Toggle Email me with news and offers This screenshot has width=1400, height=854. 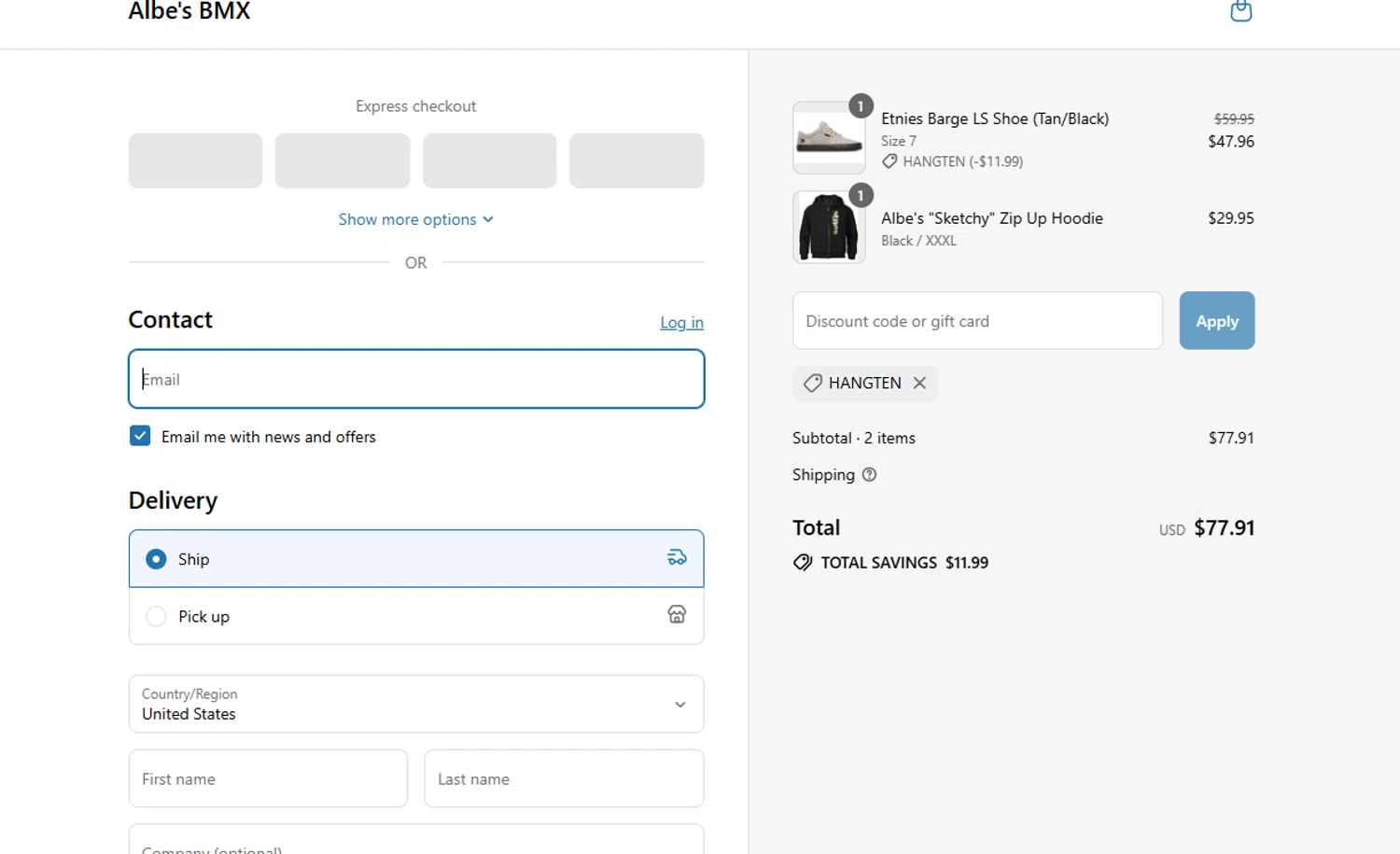click(140, 436)
